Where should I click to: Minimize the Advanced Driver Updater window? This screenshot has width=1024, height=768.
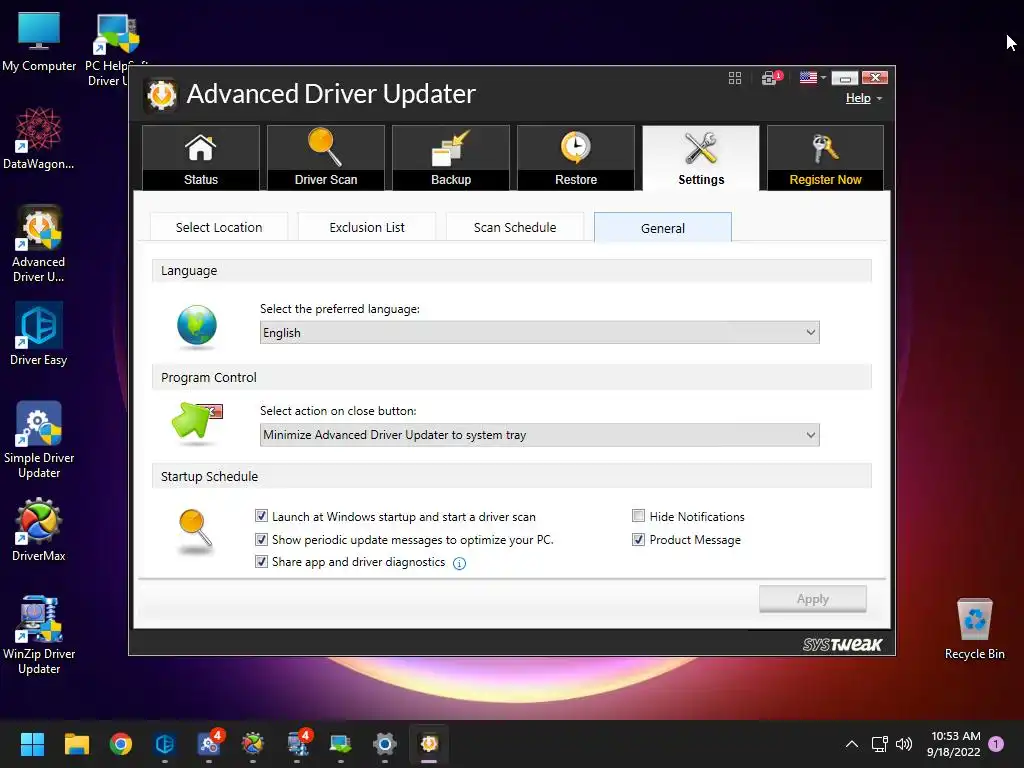click(x=844, y=78)
